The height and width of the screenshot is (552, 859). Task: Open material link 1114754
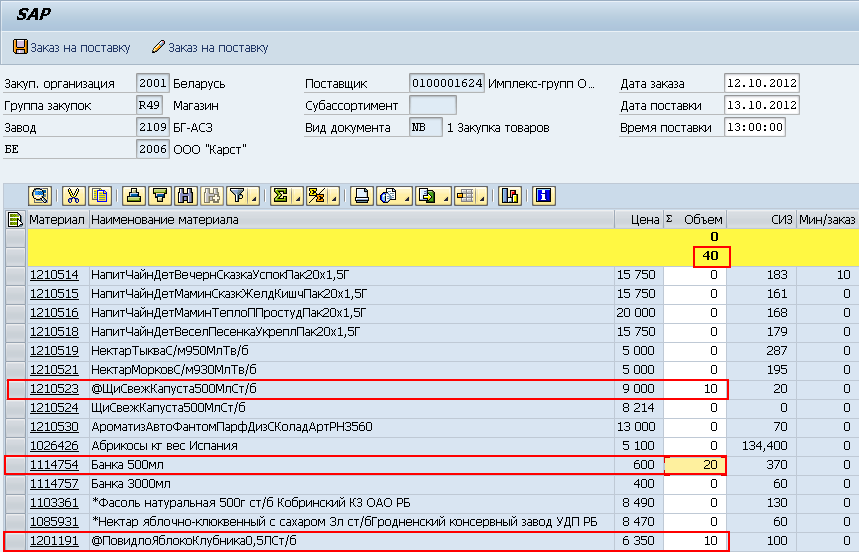(x=54, y=465)
